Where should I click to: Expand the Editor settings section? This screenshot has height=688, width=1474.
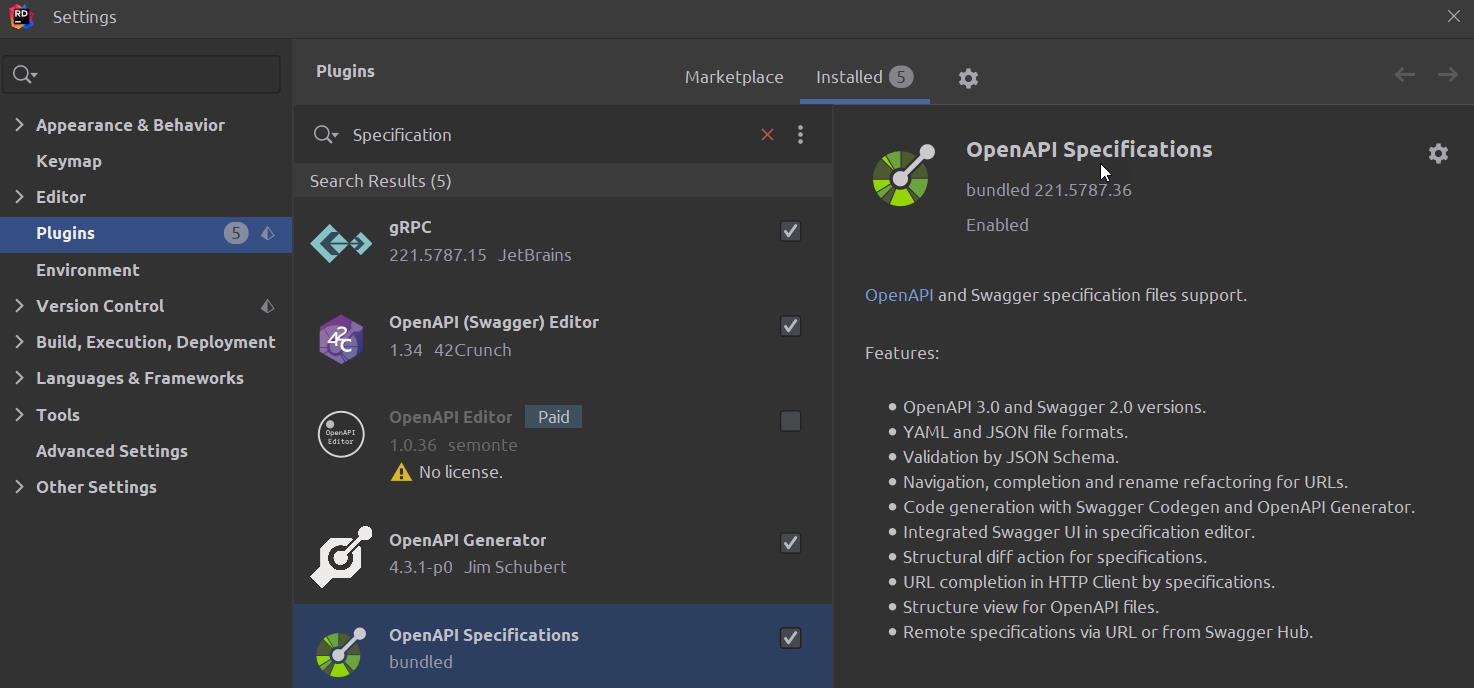point(19,197)
